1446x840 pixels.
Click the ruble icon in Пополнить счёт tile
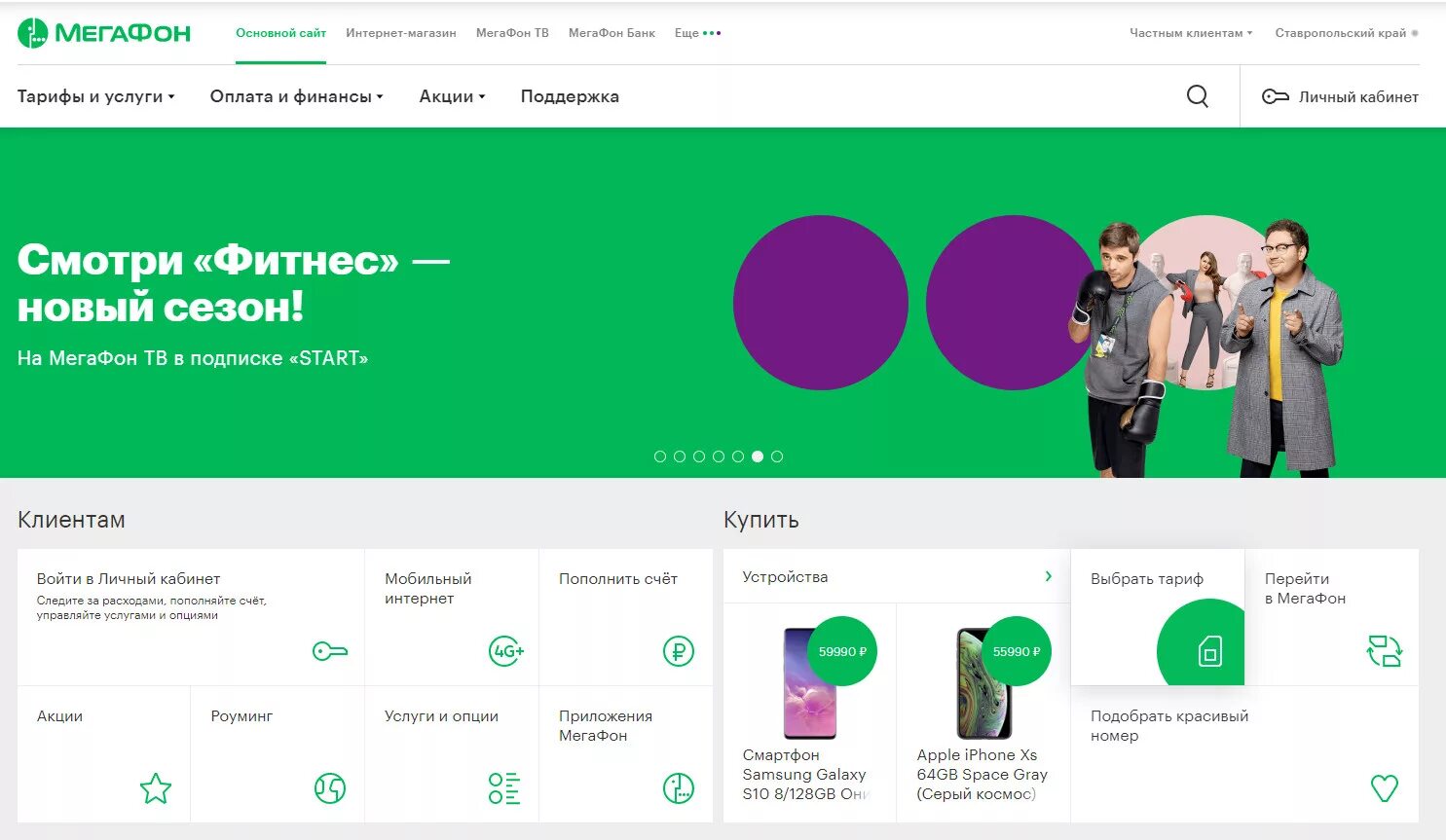680,652
